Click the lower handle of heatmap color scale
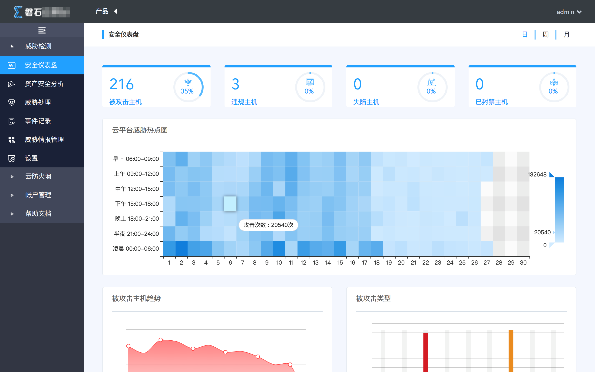Screen dimensions: 595x372 (551, 245)
